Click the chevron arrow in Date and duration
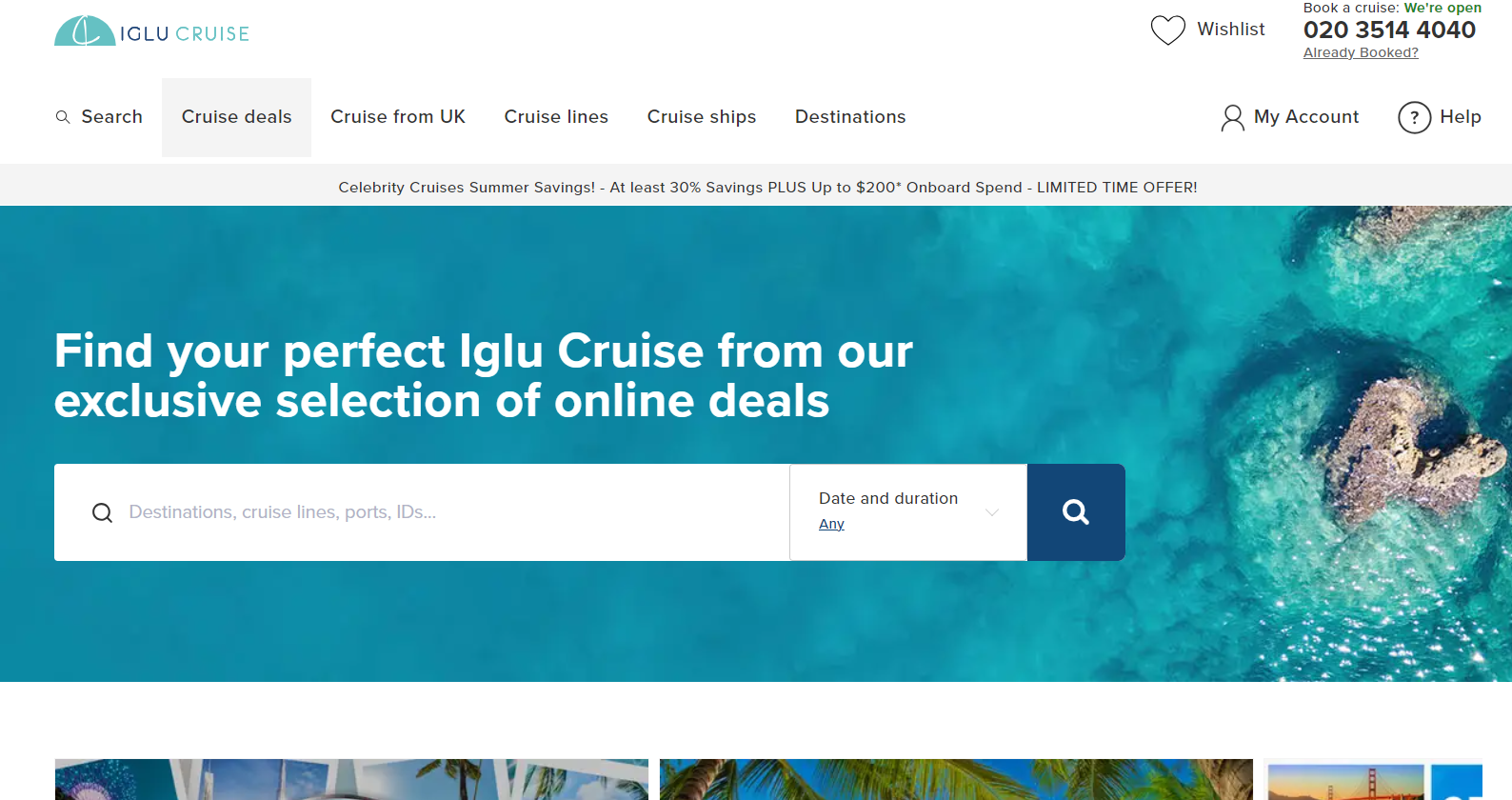The width and height of the screenshot is (1512, 800). point(992,512)
